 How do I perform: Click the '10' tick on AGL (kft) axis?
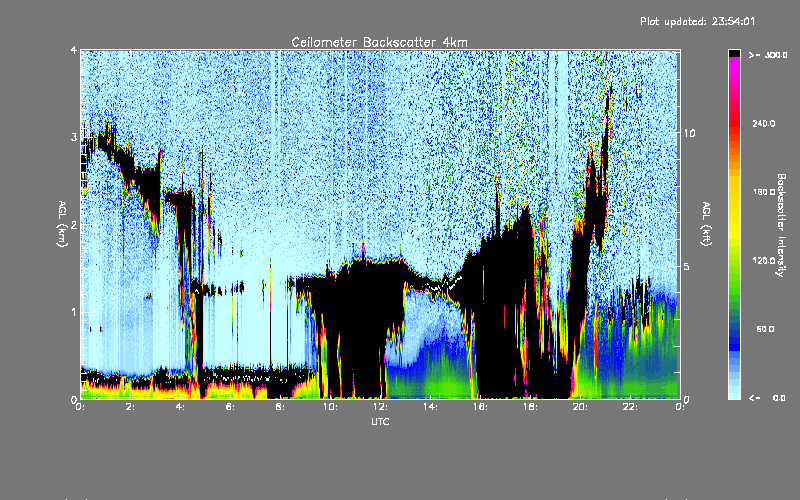click(689, 133)
